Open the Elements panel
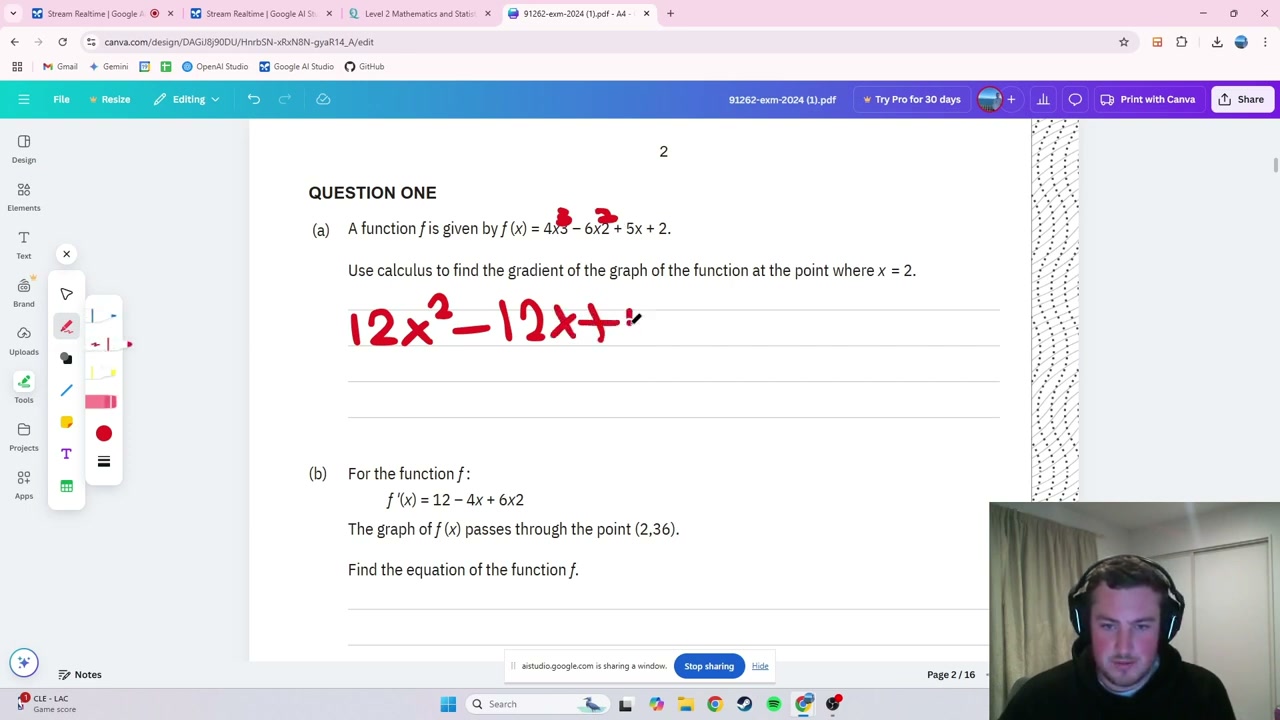1280x720 pixels. [24, 196]
